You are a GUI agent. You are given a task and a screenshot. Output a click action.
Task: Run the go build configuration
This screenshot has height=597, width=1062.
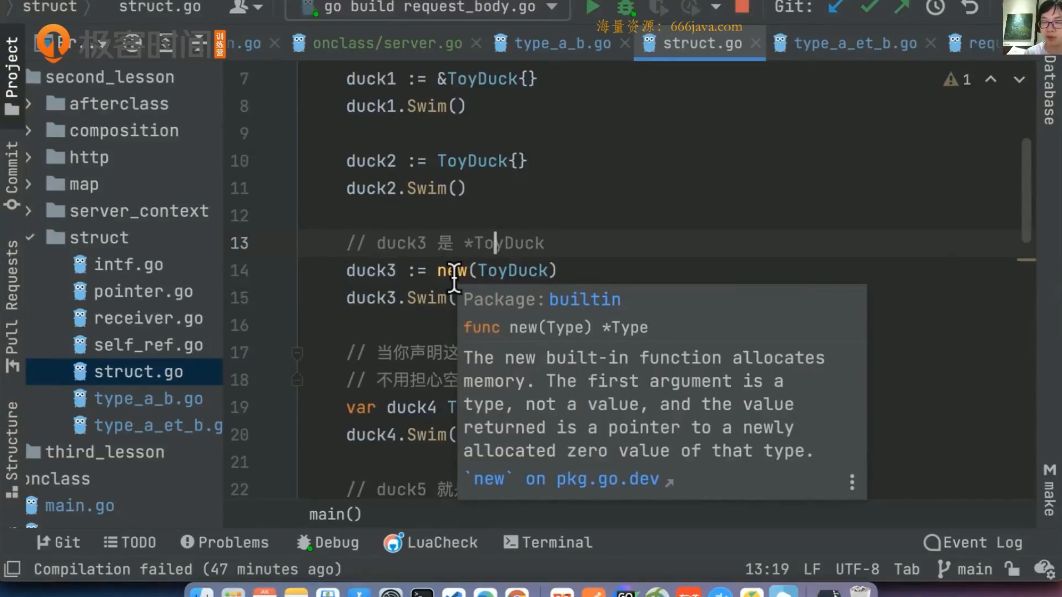pyautogui.click(x=593, y=7)
